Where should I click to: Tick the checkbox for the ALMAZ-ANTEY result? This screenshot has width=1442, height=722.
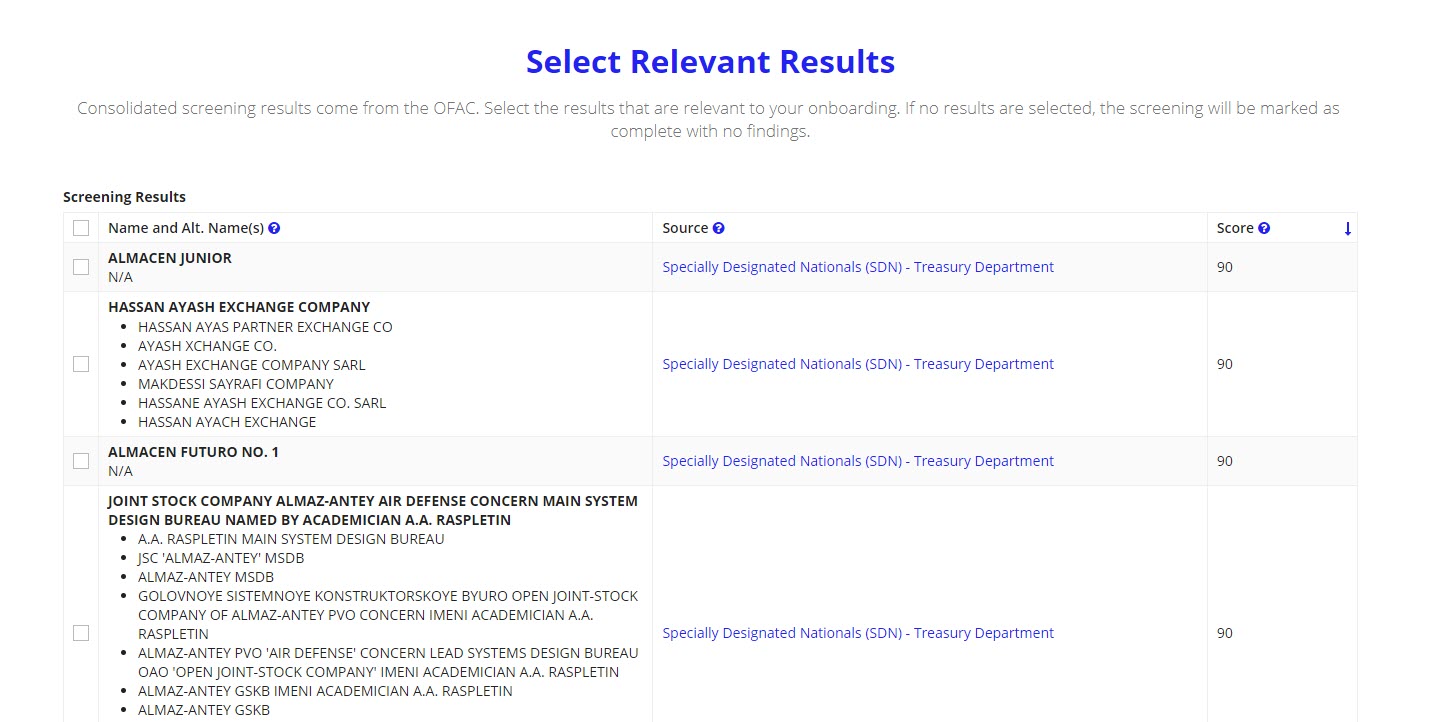click(x=81, y=632)
